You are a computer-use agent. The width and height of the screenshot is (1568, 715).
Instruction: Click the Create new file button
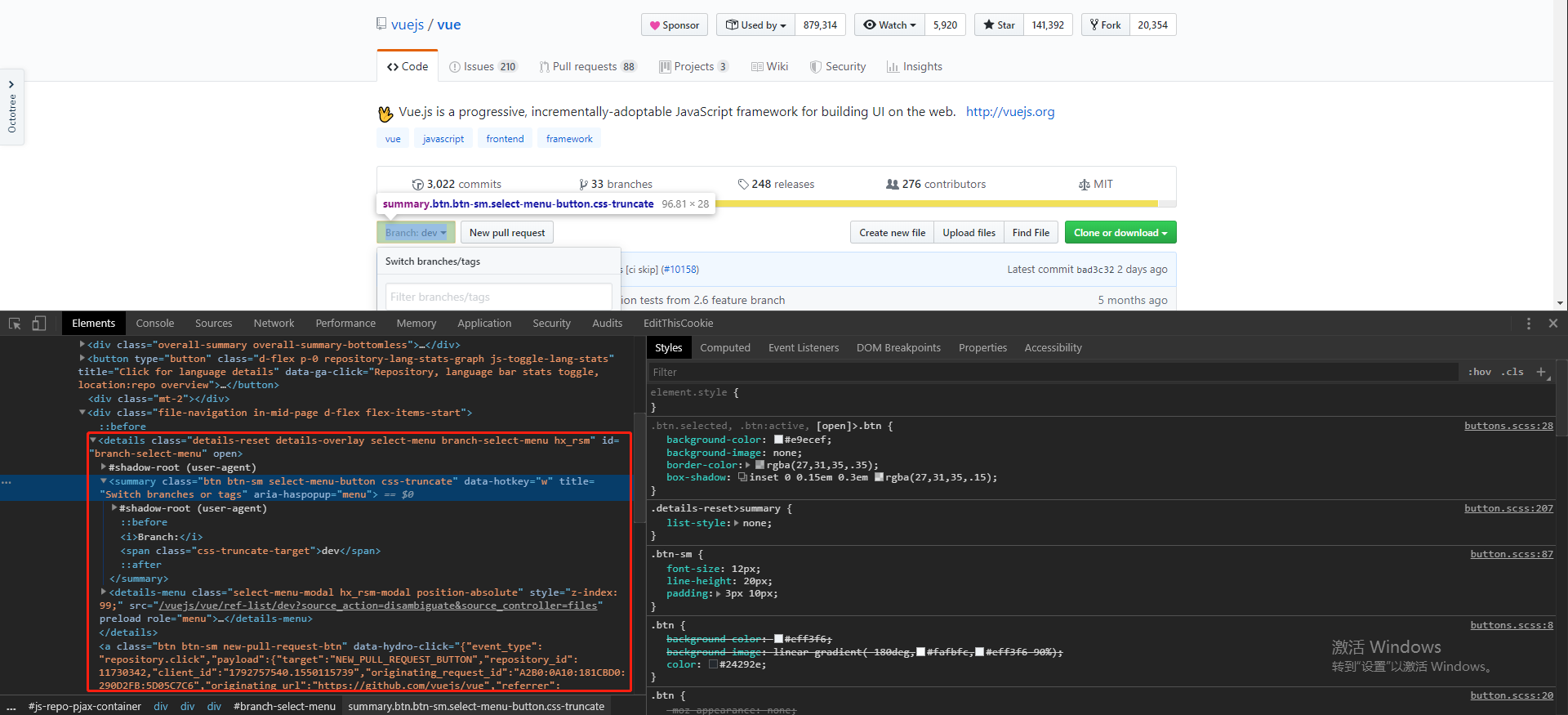(893, 233)
